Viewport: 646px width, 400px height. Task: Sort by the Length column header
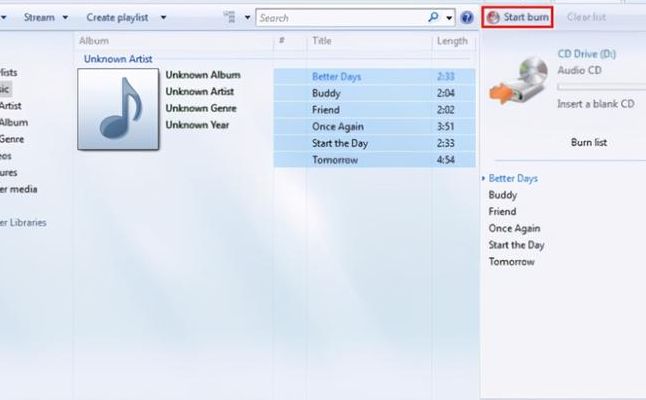point(452,41)
